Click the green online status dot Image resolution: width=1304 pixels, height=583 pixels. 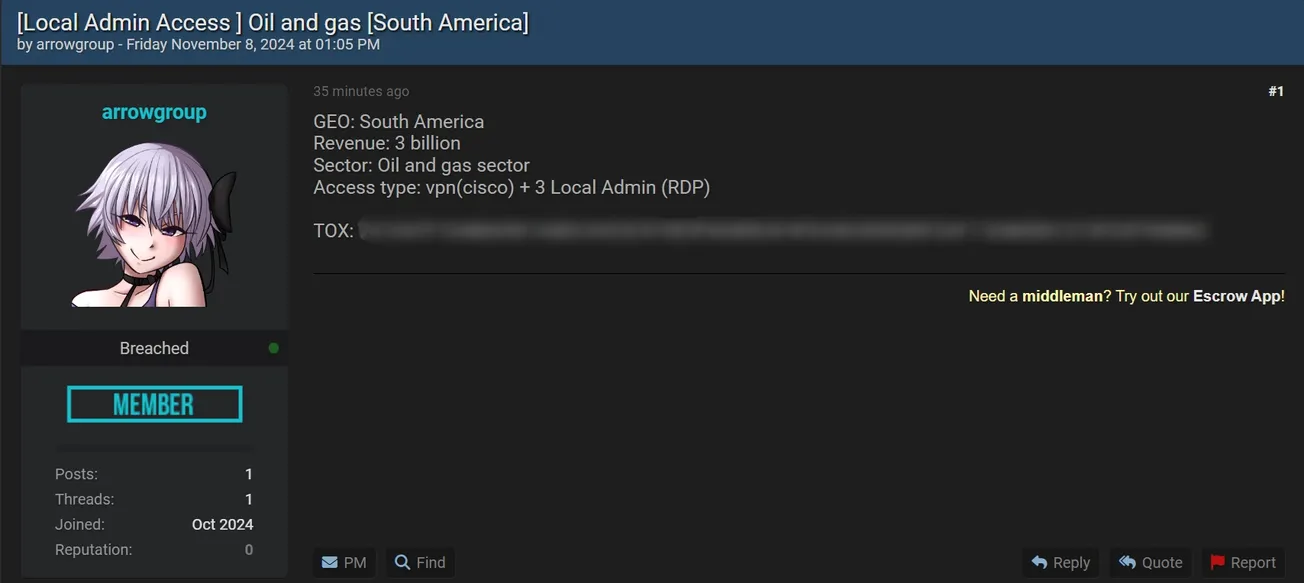[274, 348]
